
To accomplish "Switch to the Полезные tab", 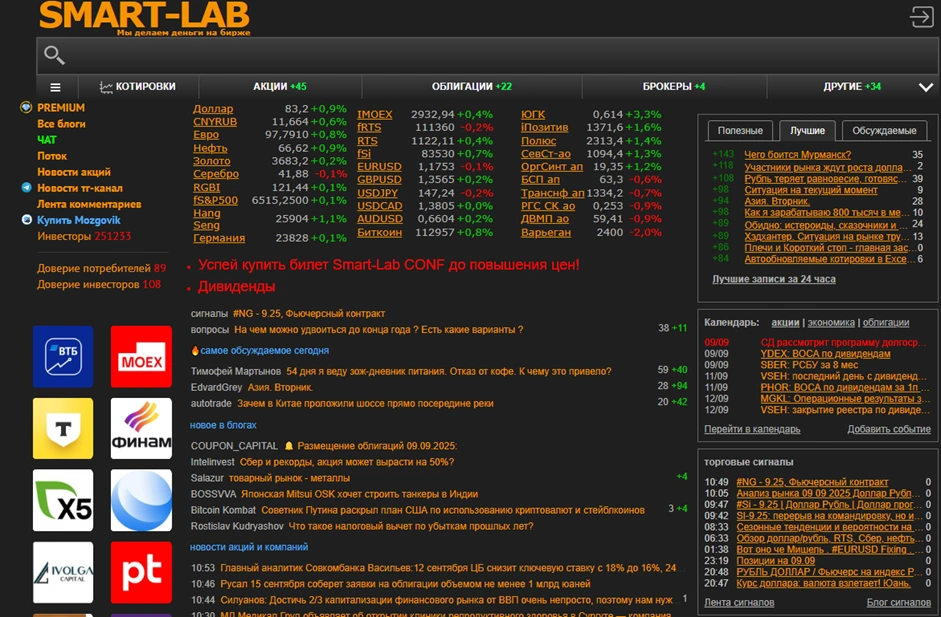I will (x=740, y=131).
